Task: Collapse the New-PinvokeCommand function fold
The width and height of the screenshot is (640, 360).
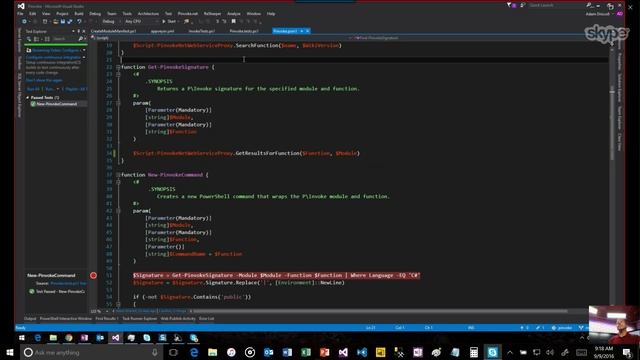Action: pos(118,175)
